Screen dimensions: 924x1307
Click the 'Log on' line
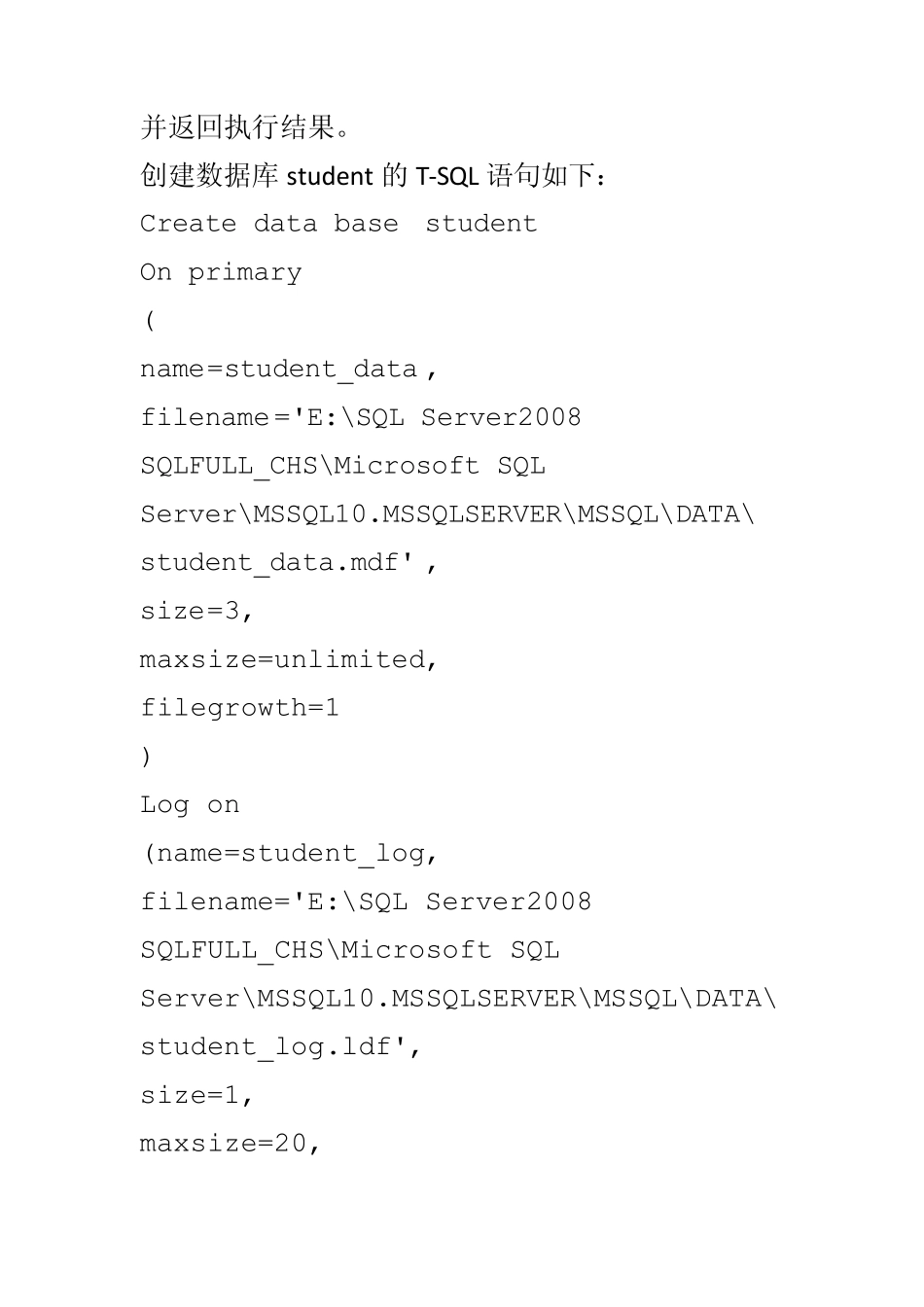coord(190,805)
